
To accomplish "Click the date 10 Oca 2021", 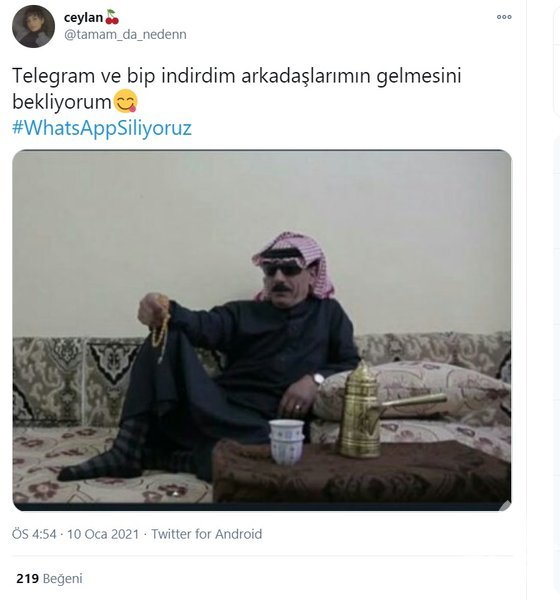I will click(x=103, y=534).
